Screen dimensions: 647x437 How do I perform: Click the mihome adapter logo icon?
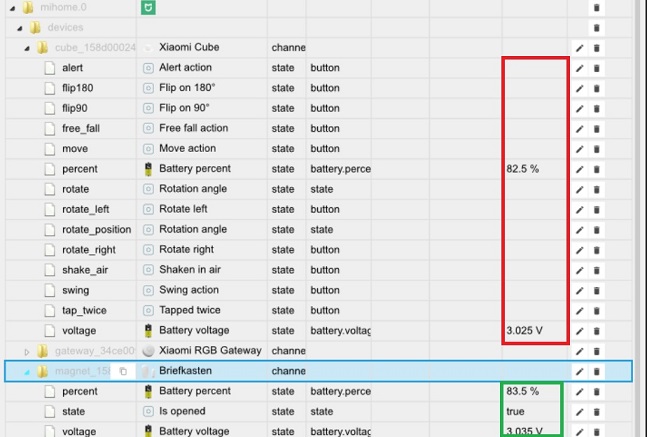148,7
